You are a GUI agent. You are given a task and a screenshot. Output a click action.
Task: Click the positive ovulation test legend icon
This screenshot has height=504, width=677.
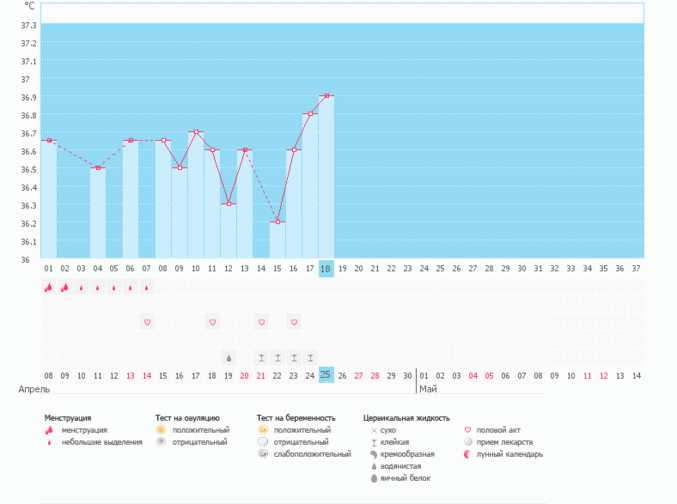point(161,429)
